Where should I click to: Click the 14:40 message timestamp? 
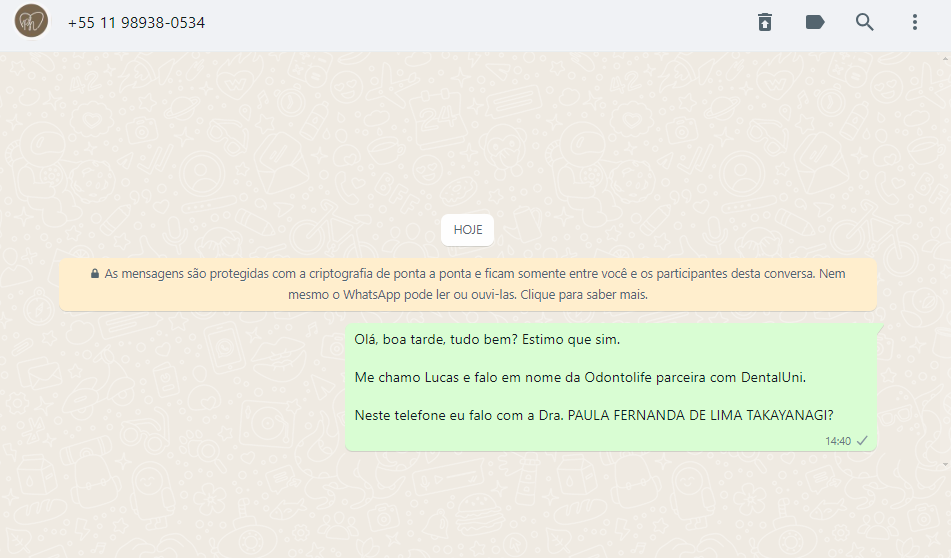coord(838,441)
